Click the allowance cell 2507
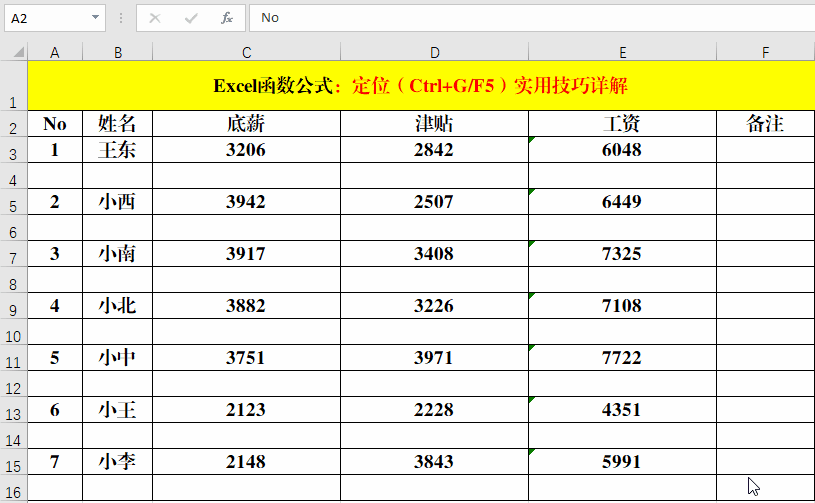 (x=435, y=202)
